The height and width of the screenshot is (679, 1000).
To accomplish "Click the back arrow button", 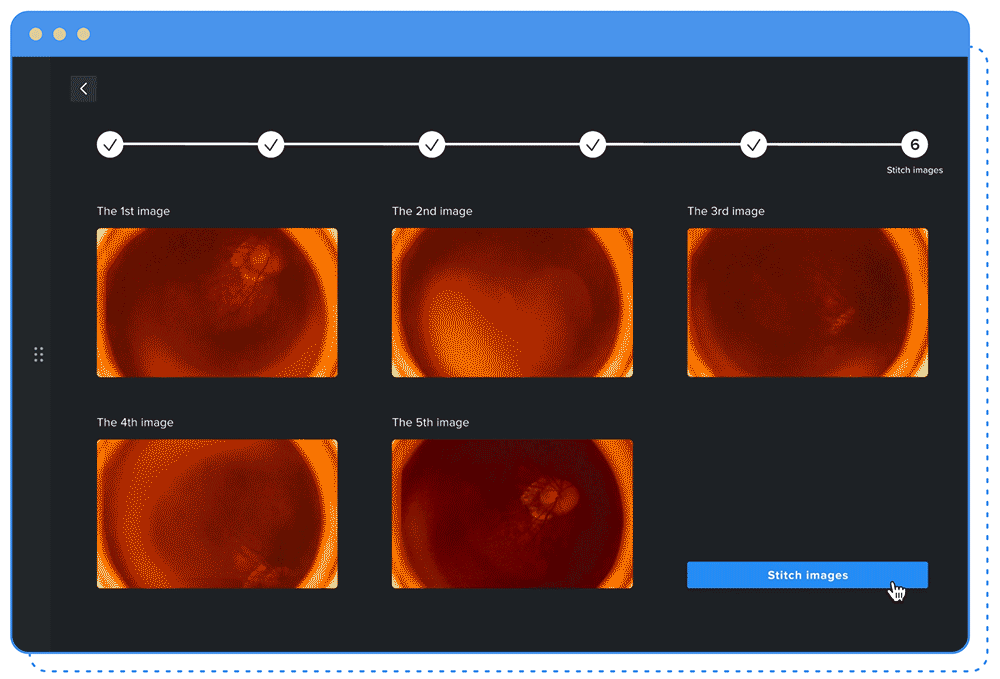I will [x=84, y=89].
